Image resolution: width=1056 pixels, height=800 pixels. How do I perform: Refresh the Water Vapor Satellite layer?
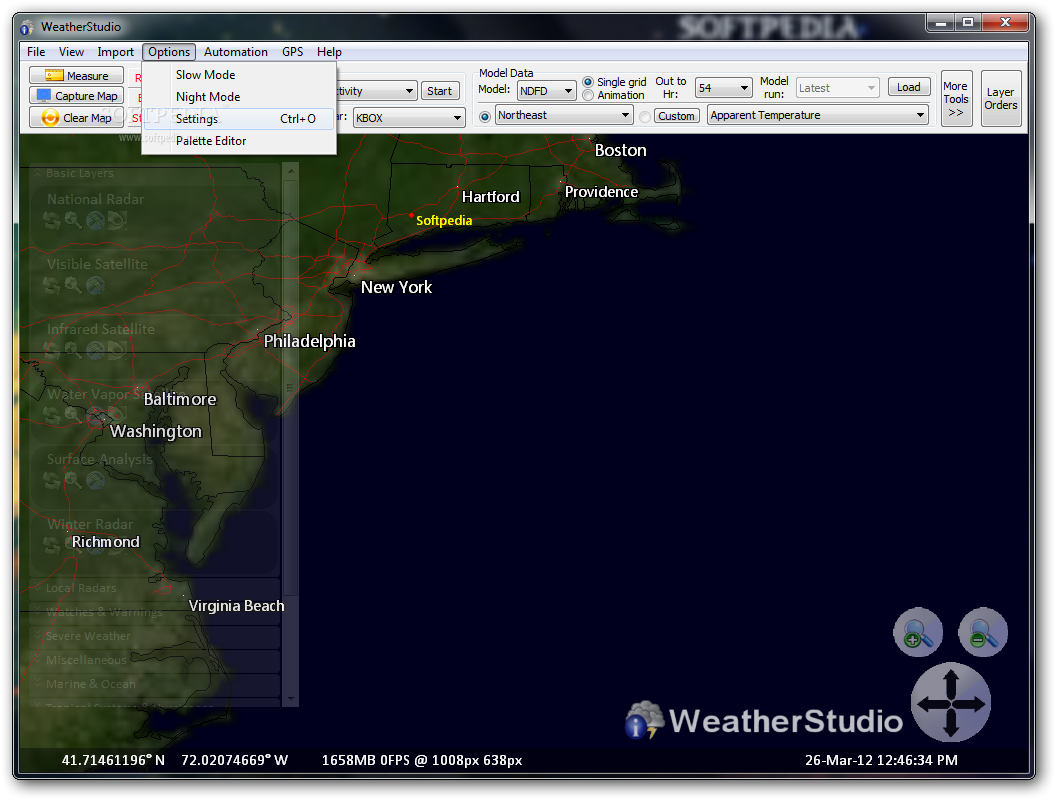51,415
